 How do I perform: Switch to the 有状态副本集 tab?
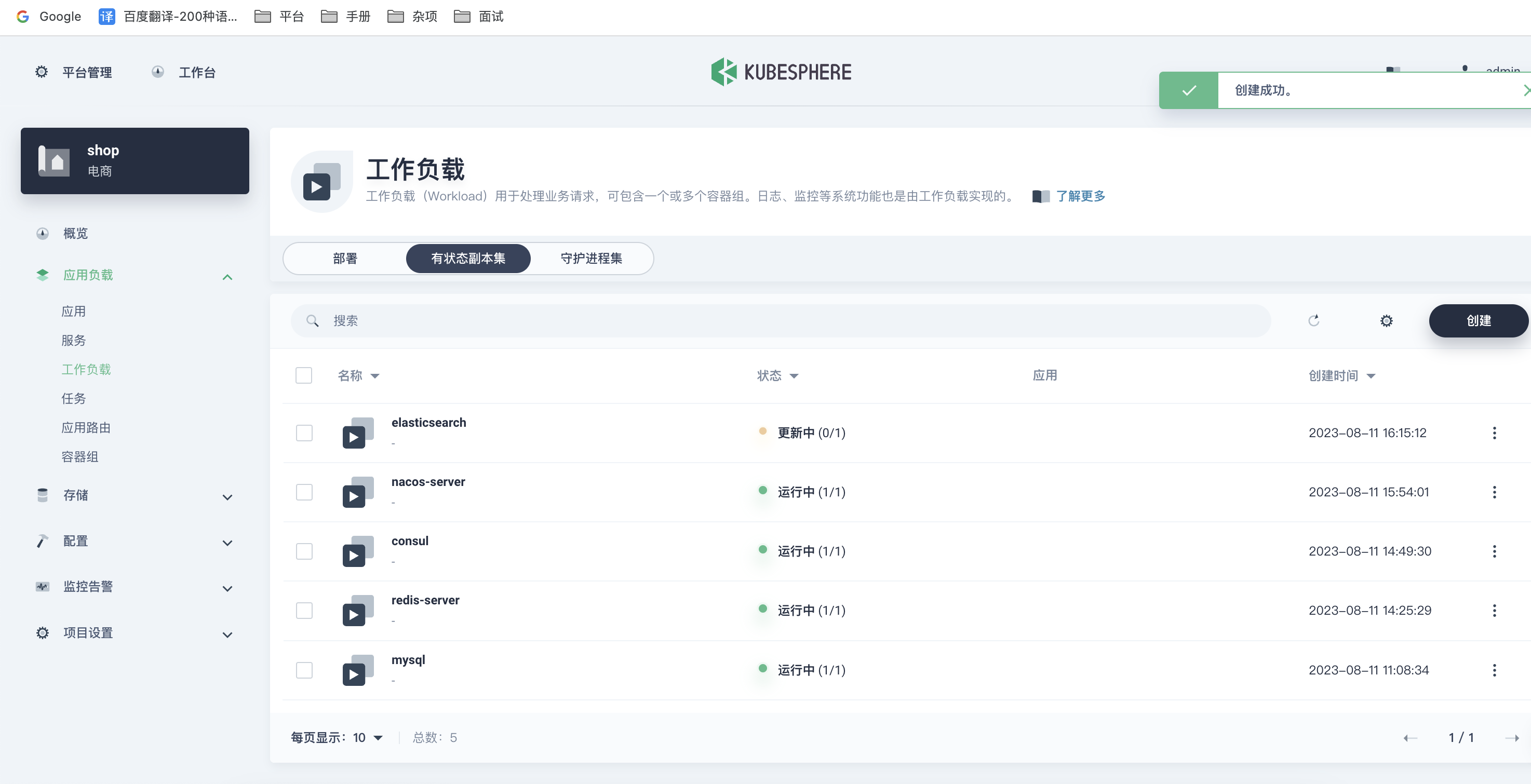[x=468, y=259]
